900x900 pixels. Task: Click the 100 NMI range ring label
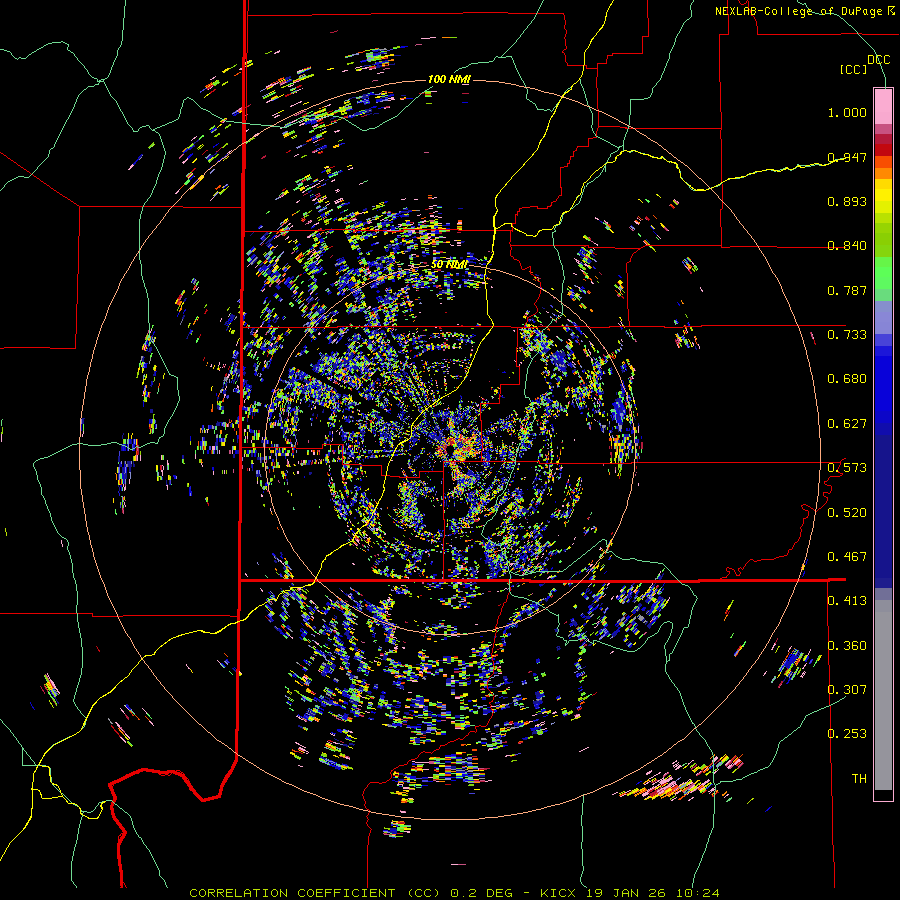pos(449,79)
